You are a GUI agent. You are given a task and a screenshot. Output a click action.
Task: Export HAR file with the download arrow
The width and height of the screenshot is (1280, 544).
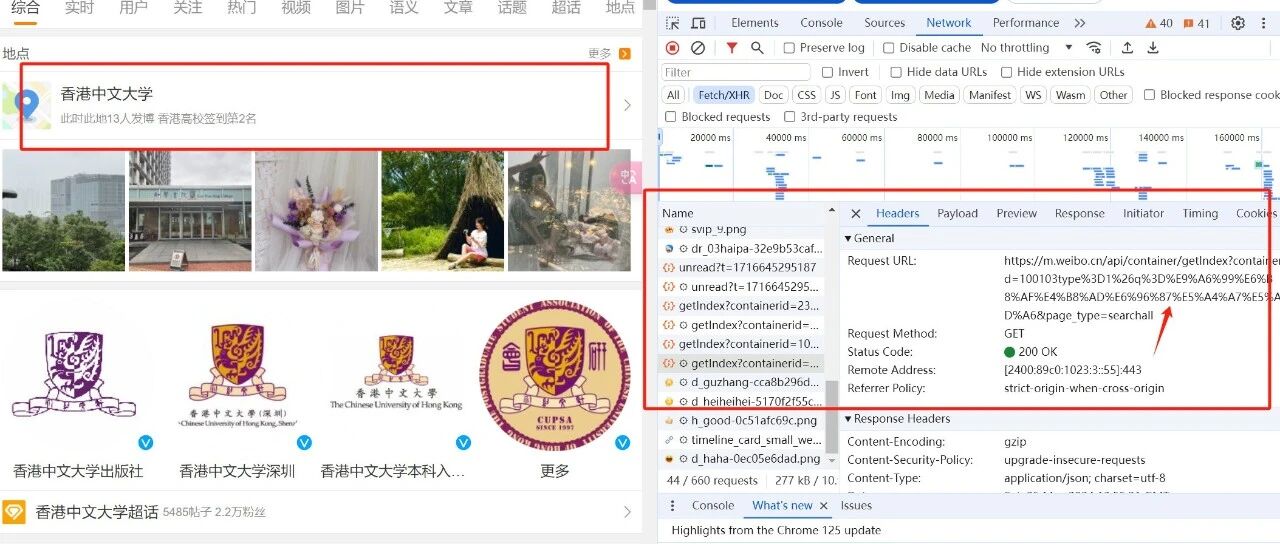coord(1153,48)
